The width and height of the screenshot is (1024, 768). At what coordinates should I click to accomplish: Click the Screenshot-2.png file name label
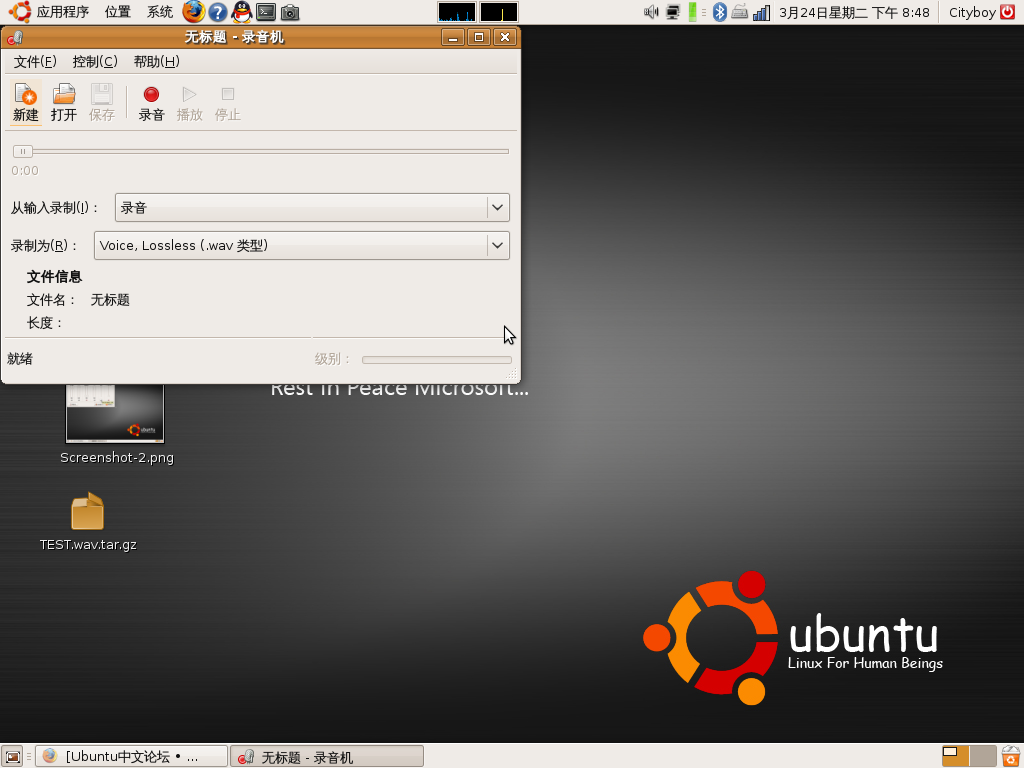tap(117, 457)
